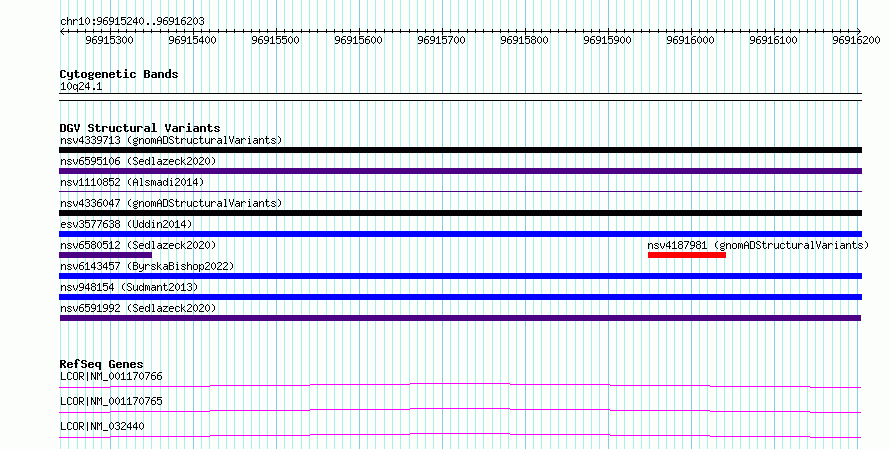Click ruler position 96915900
Screen dimensions: 890x449
607,40
